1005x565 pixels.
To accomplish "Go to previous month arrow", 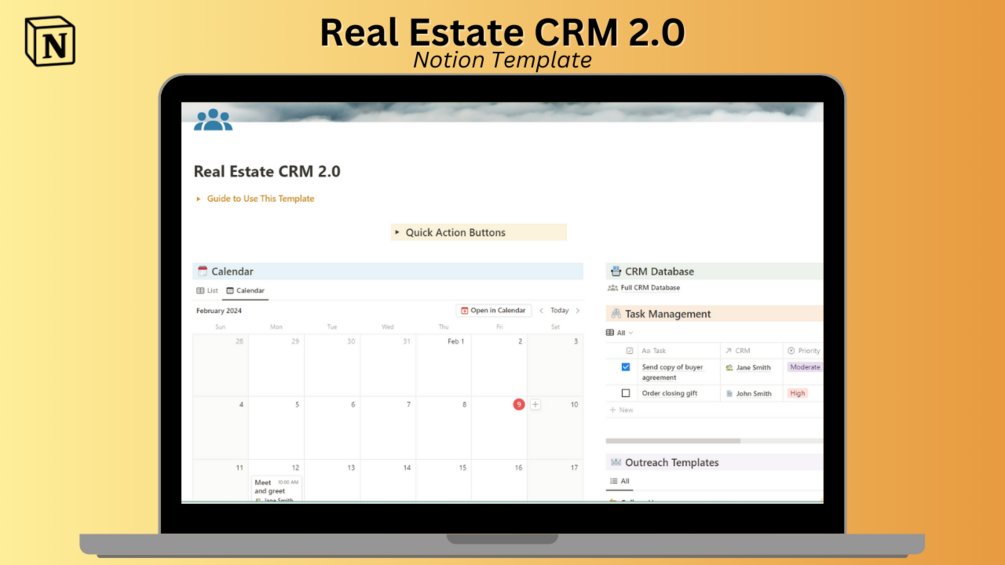I will click(542, 311).
